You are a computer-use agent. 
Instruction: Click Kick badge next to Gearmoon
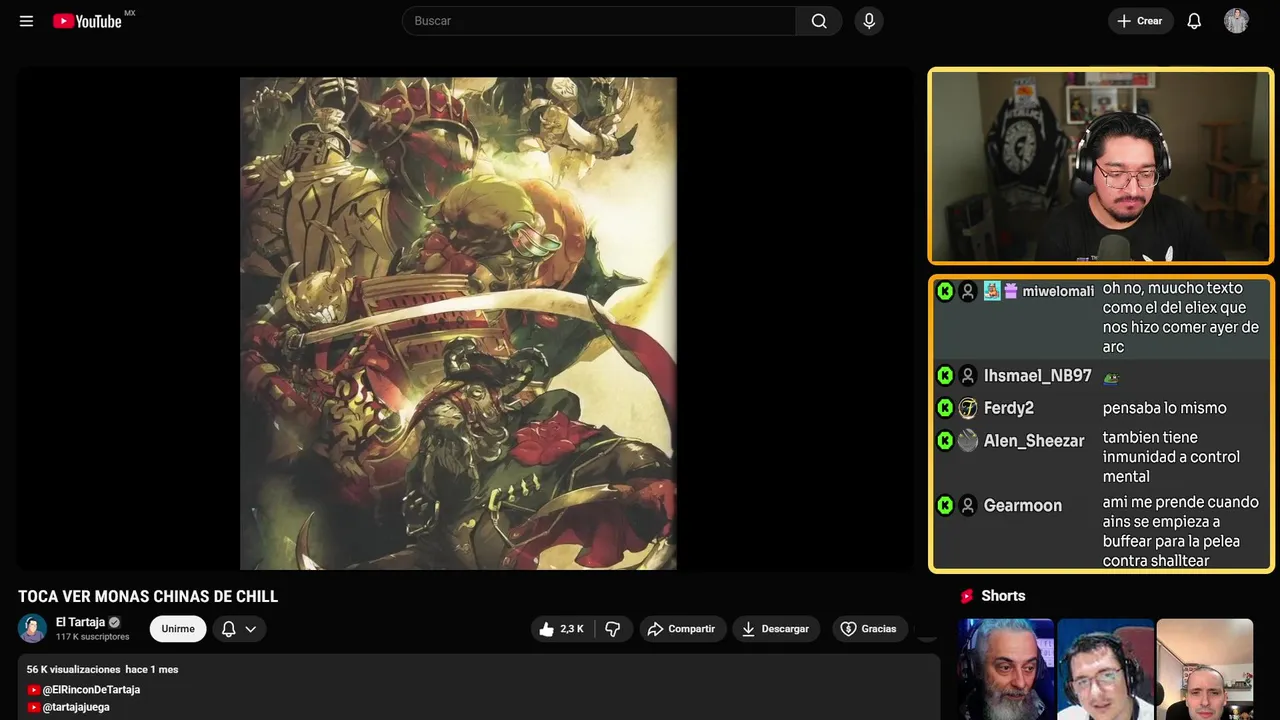tap(945, 506)
